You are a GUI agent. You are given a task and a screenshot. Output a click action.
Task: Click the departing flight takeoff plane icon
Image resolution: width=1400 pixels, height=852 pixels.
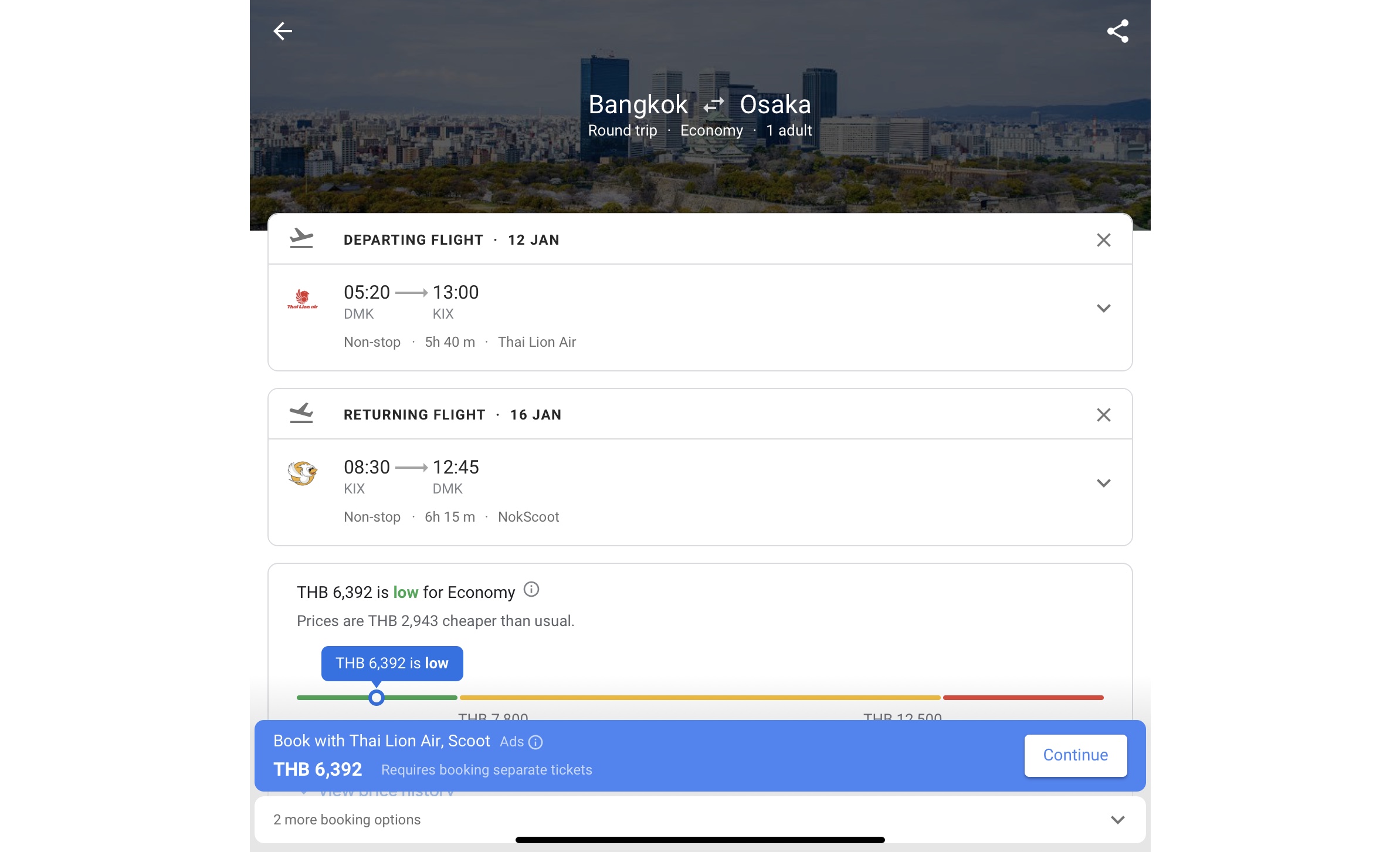(301, 239)
